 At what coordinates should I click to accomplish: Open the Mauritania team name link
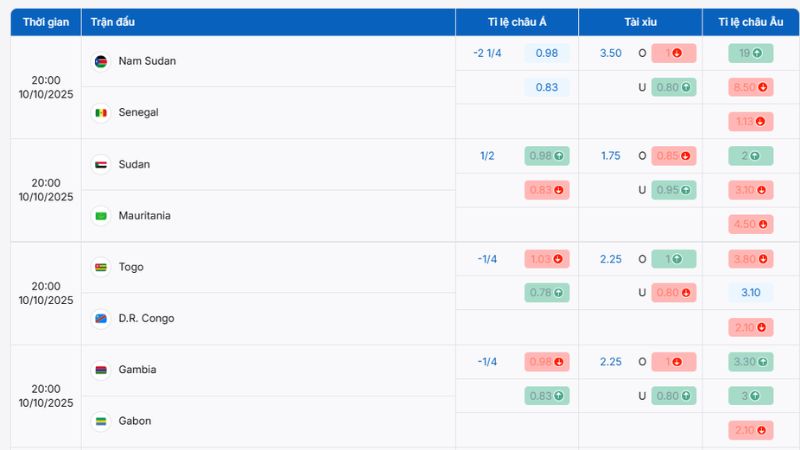point(144,216)
